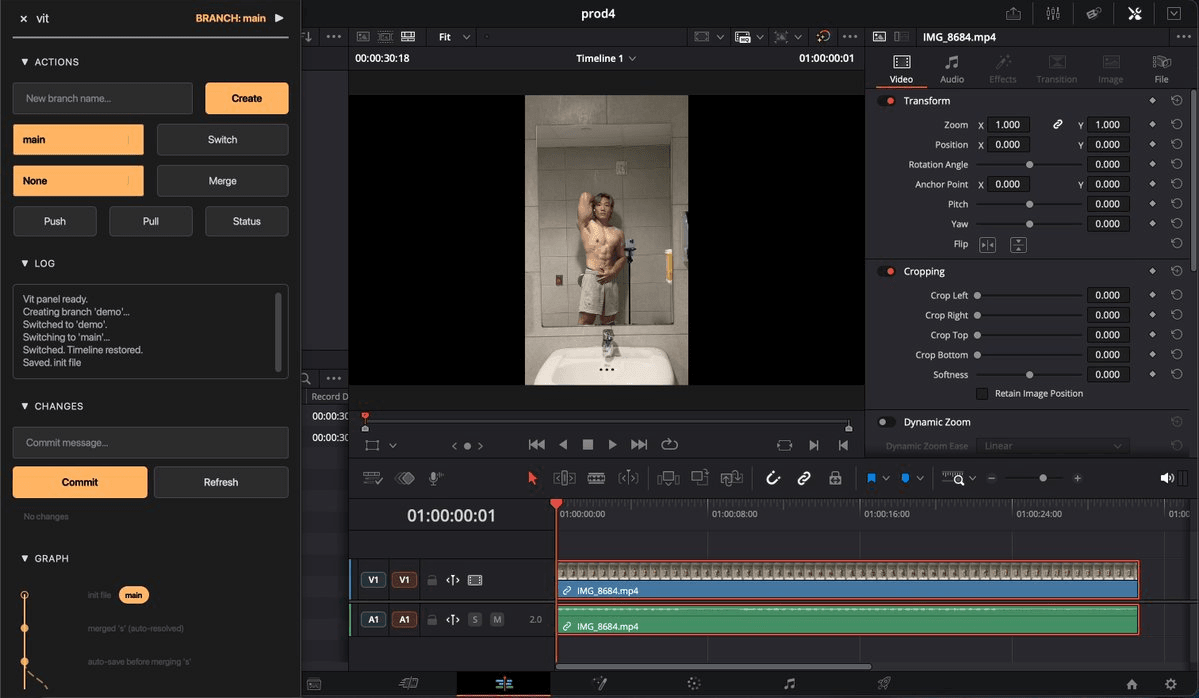Collapse the GRAPH section

click(44, 558)
